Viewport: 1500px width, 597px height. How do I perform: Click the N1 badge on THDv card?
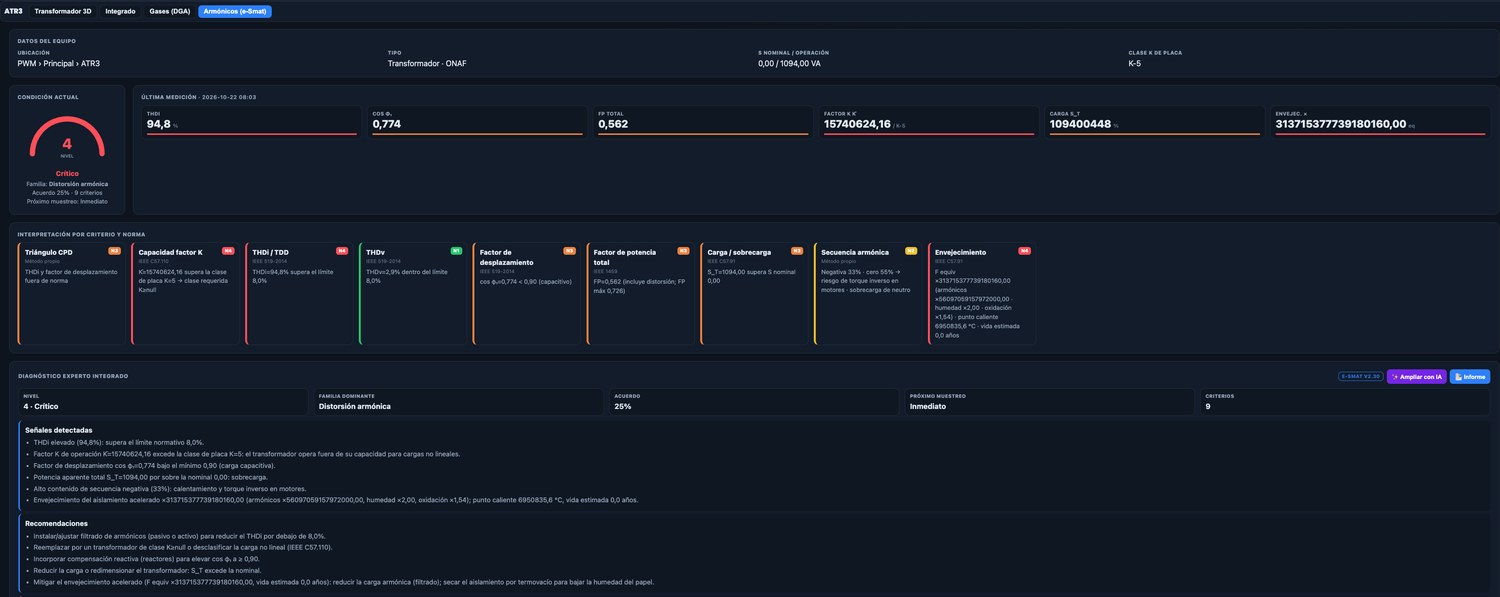tap(456, 251)
